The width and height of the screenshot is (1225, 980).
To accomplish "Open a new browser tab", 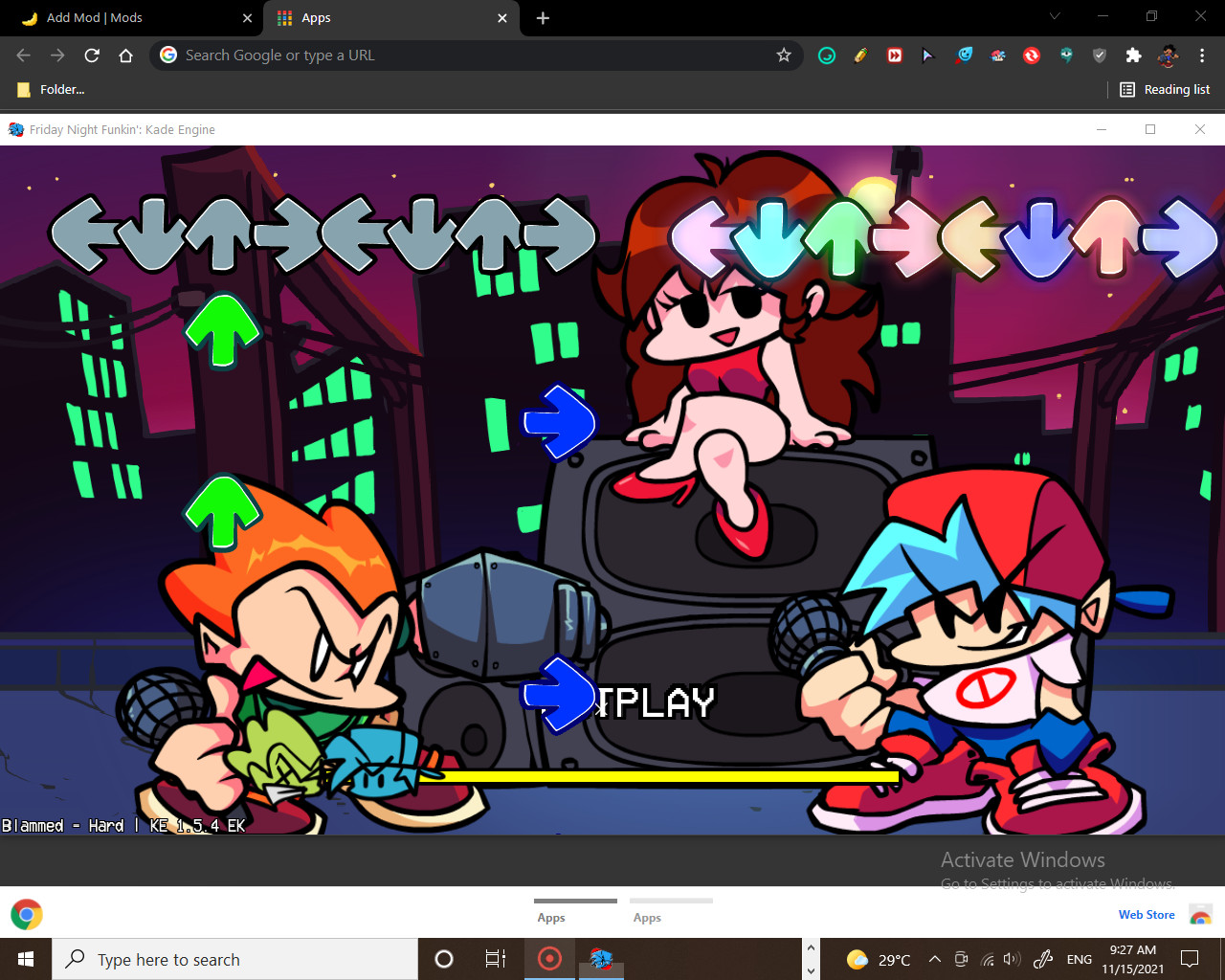I will click(543, 18).
